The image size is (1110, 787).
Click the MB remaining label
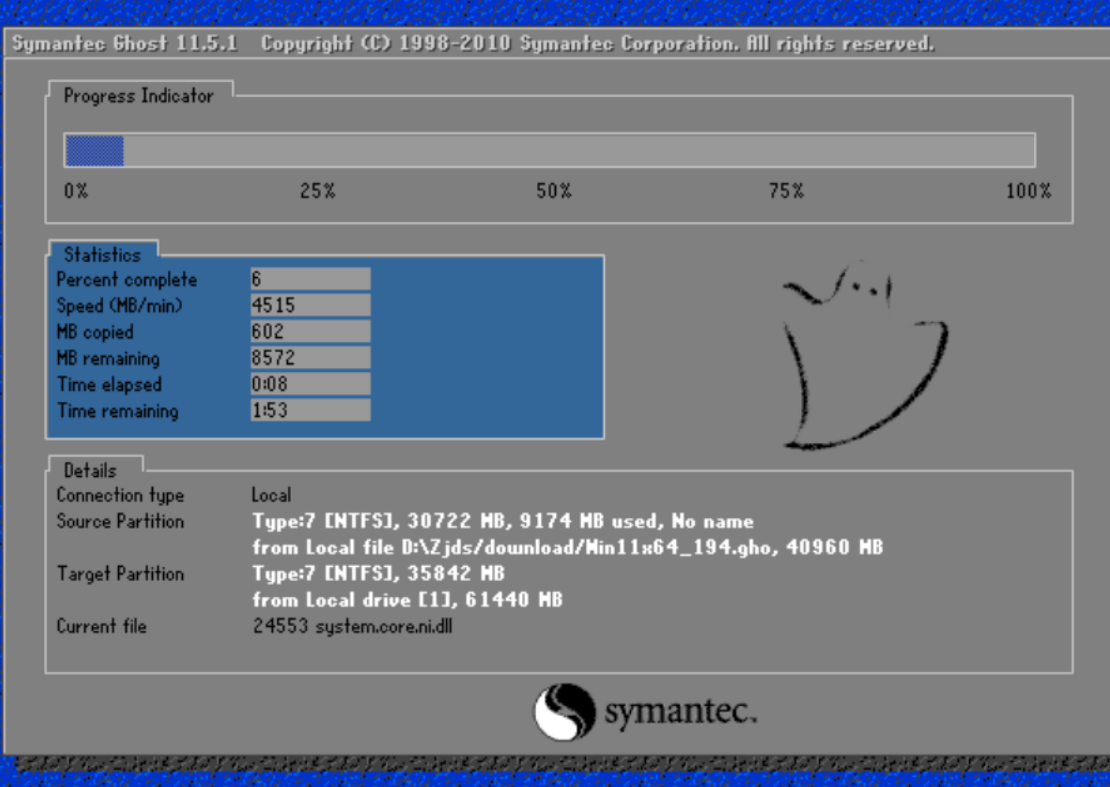tap(108, 358)
